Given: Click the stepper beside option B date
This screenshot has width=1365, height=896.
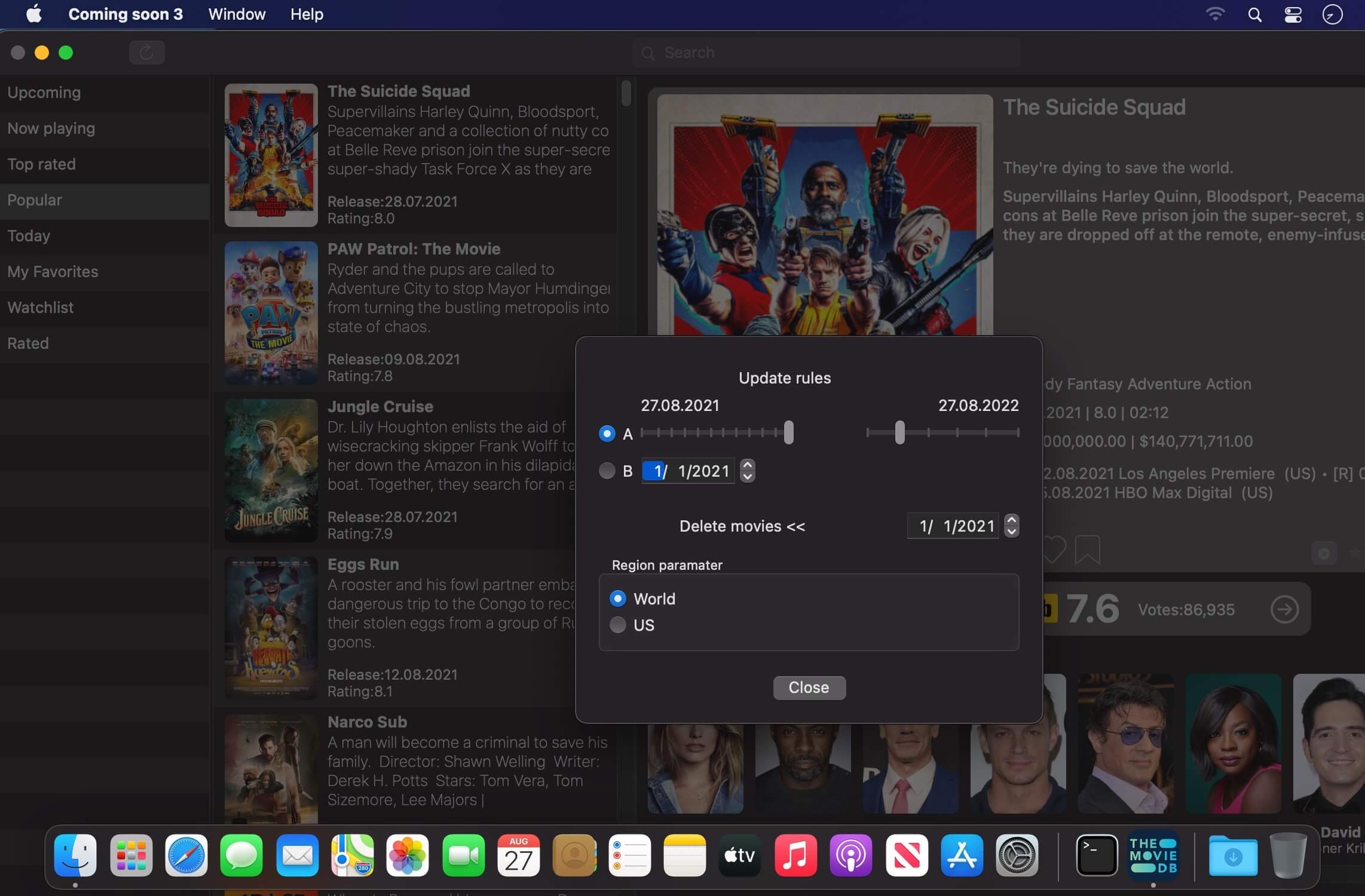Looking at the screenshot, I should pos(747,471).
